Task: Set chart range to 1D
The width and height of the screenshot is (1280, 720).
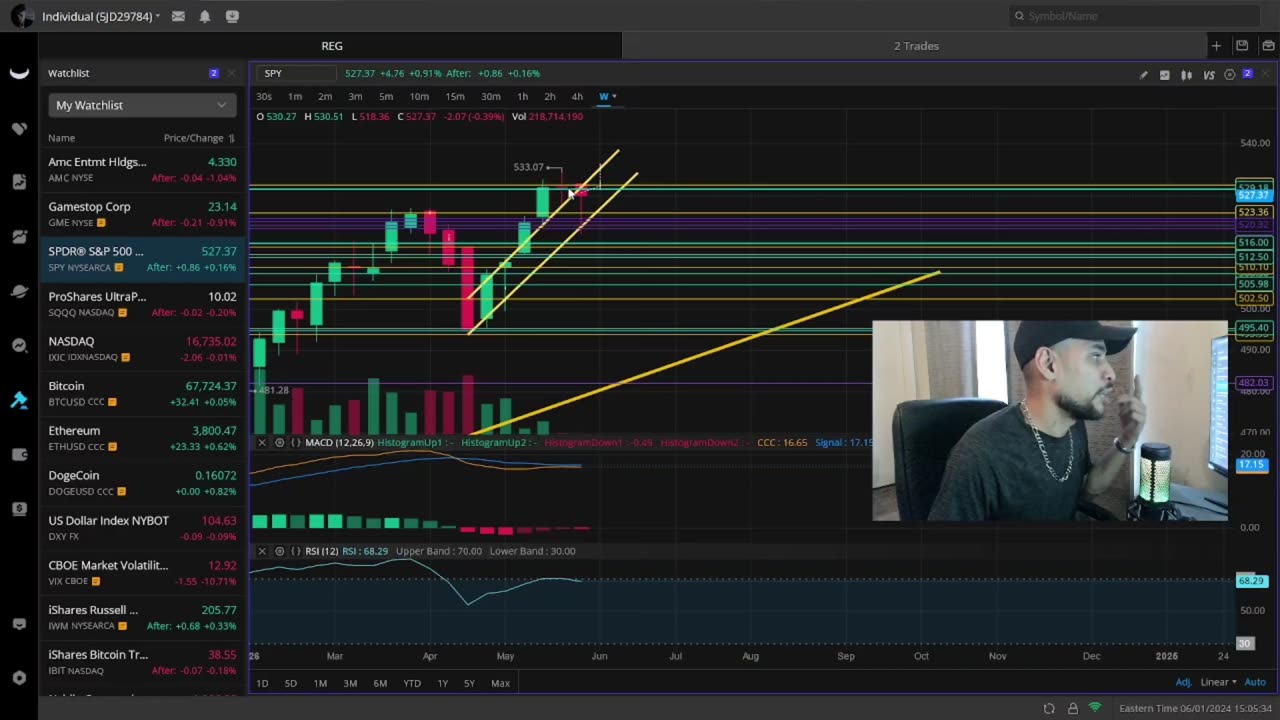Action: coord(262,684)
